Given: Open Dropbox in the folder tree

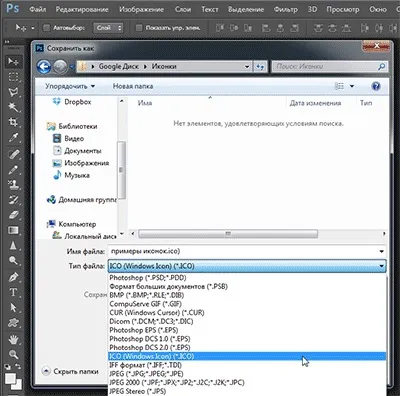Looking at the screenshot, I should (72, 102).
